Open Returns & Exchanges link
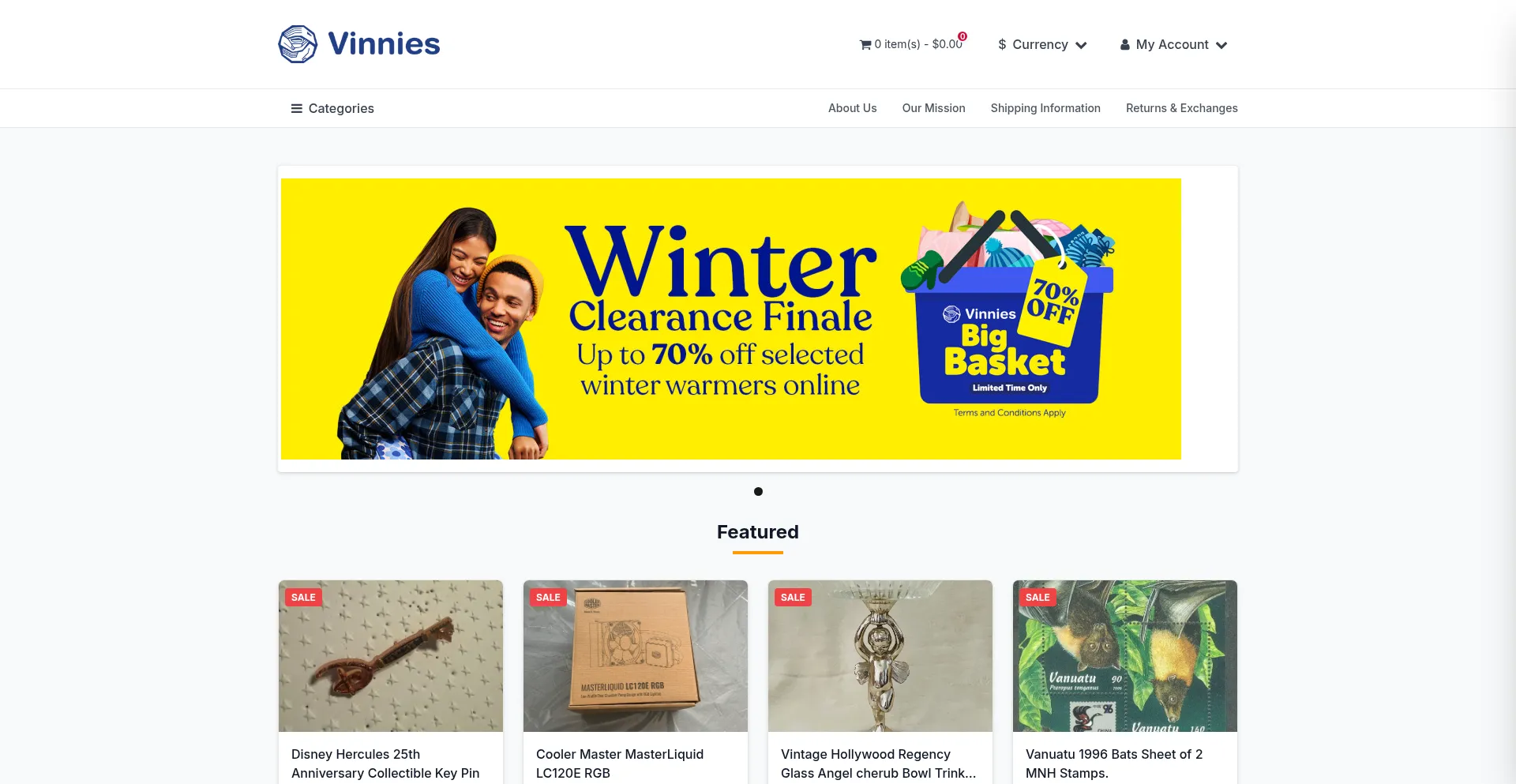Viewport: 1516px width, 784px height. pos(1181,108)
